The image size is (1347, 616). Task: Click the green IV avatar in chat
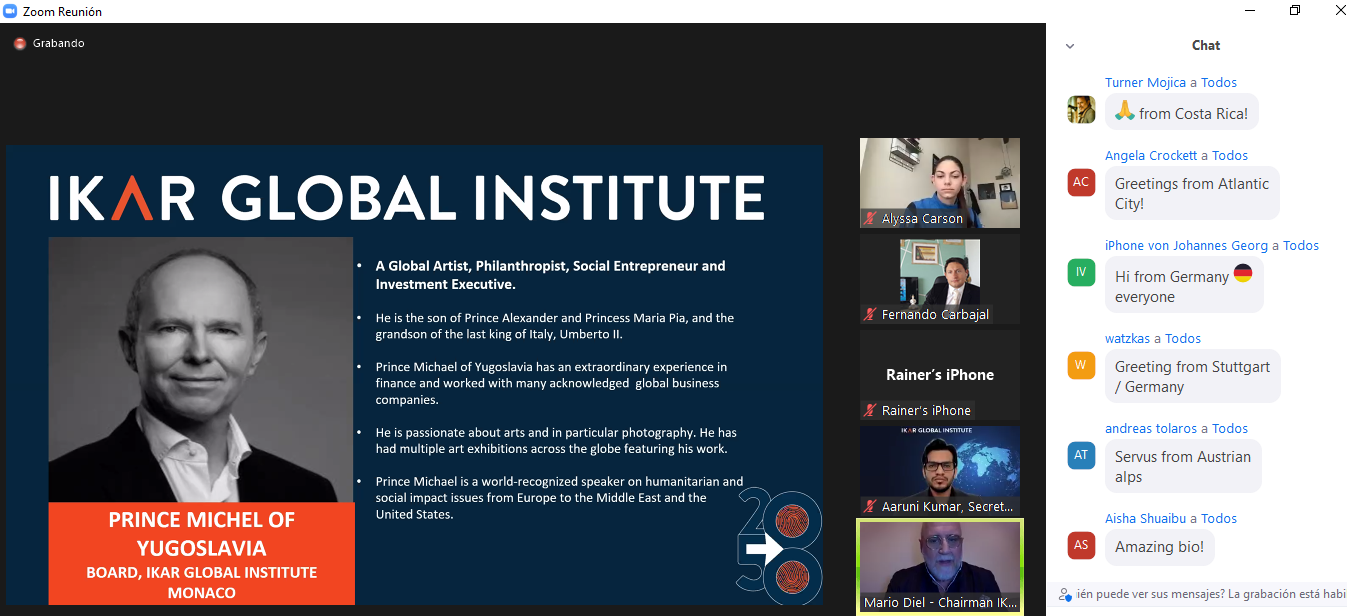point(1081,272)
